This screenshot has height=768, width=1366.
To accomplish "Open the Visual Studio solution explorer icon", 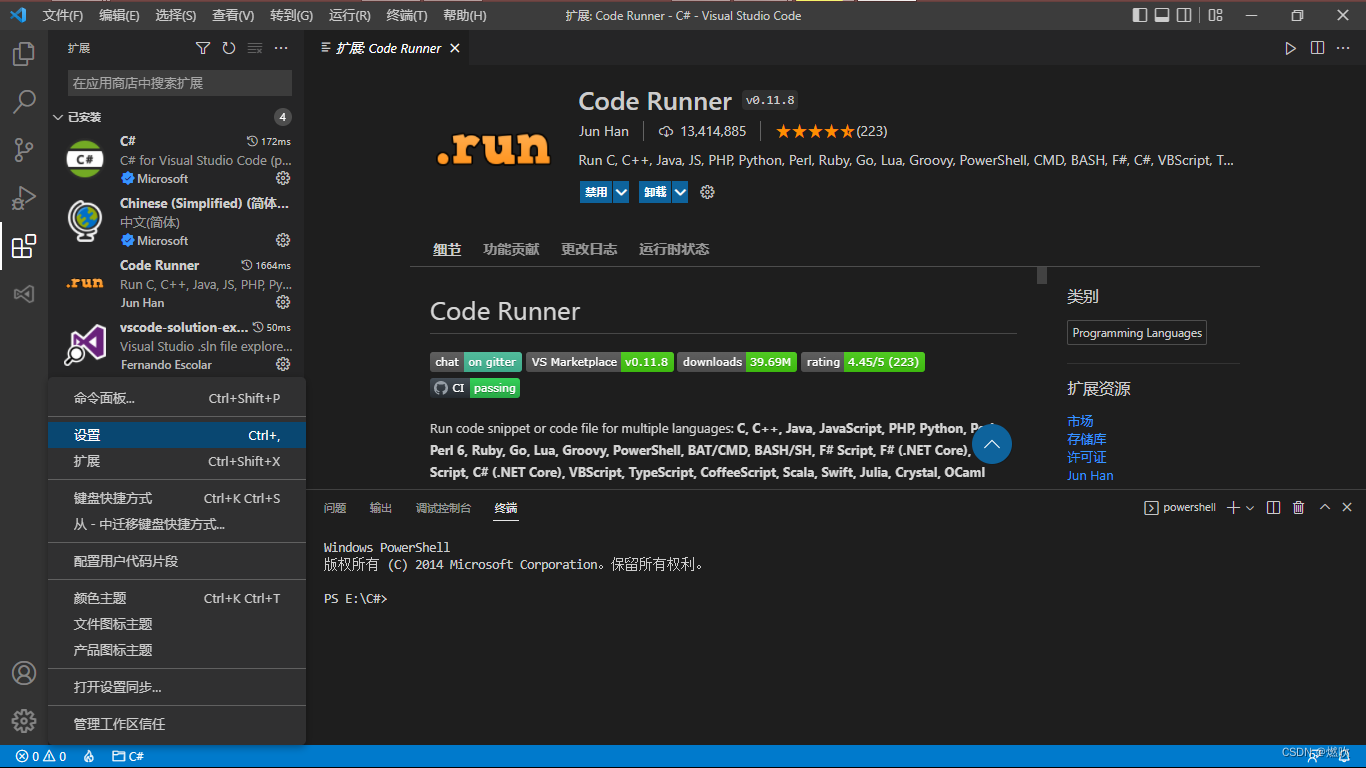I will pos(24,294).
